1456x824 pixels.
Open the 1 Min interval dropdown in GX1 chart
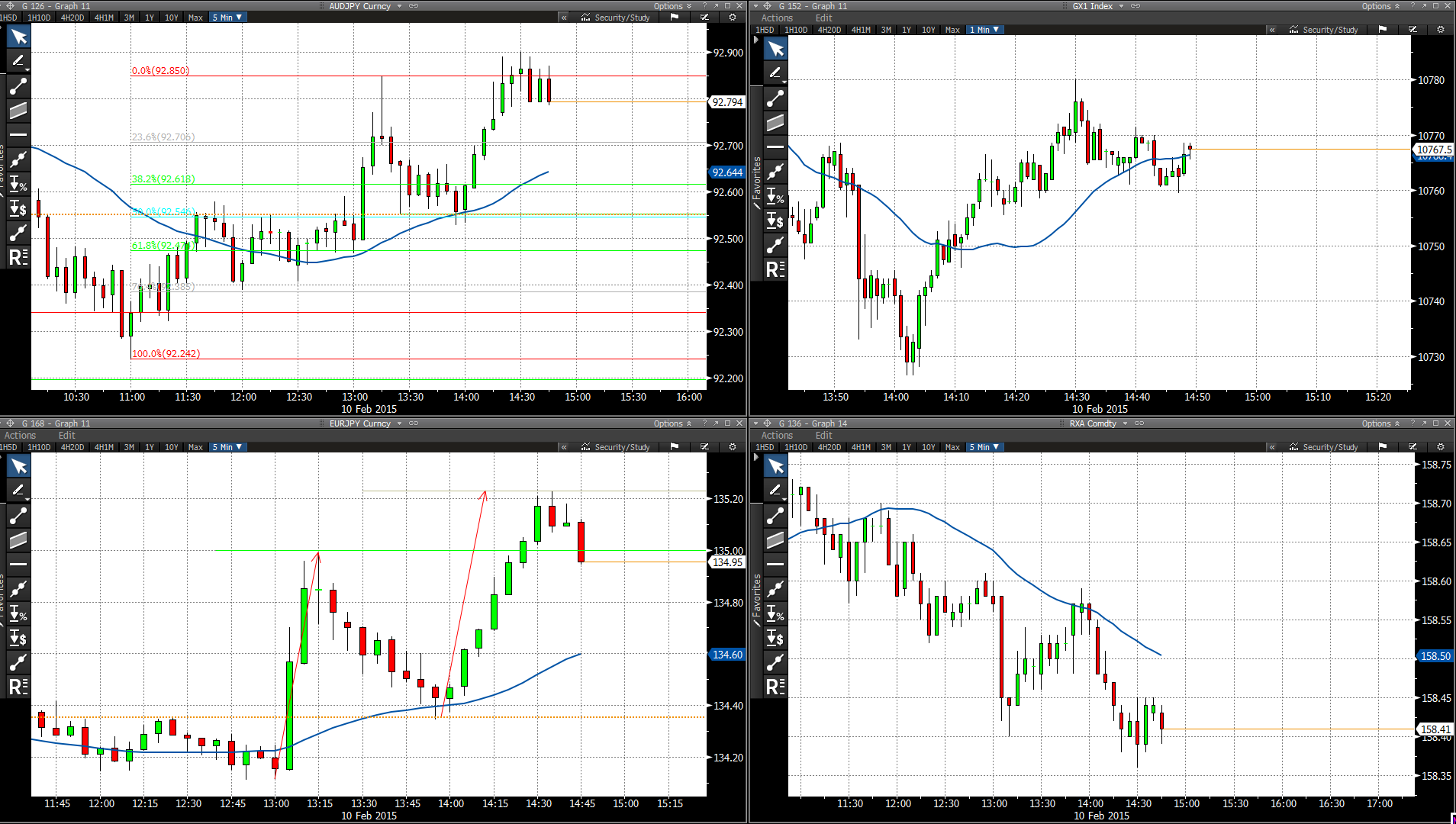pos(984,30)
